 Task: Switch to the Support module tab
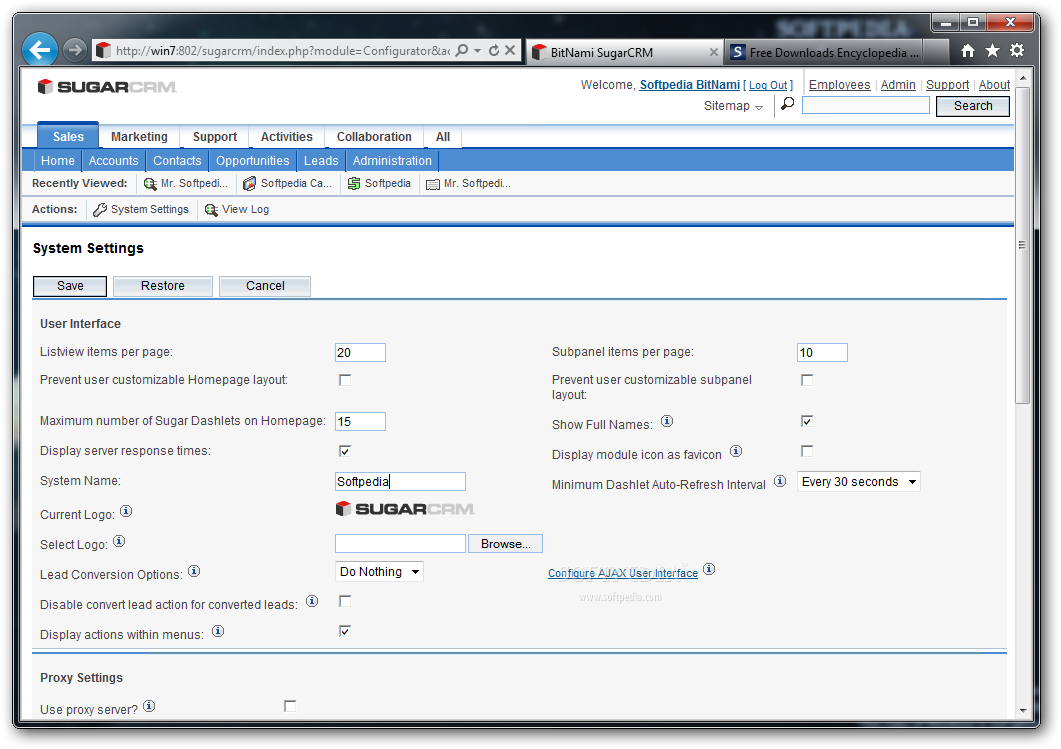point(215,137)
